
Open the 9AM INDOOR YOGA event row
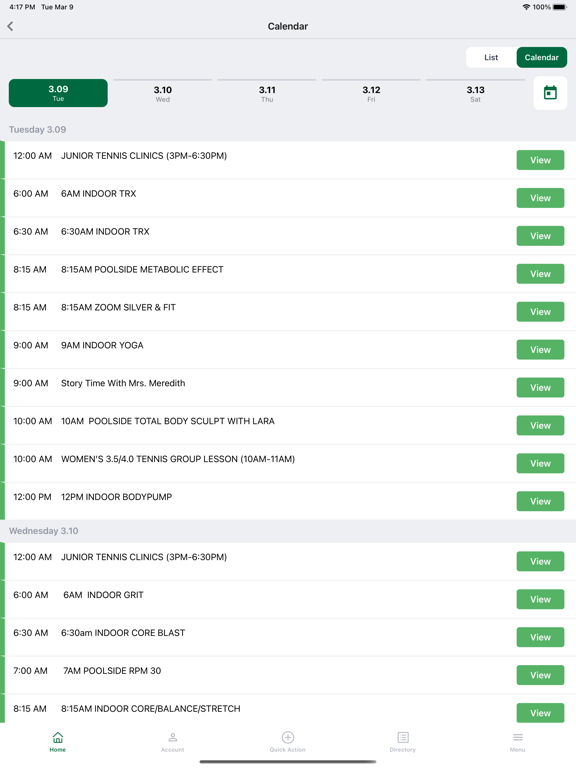coord(288,349)
